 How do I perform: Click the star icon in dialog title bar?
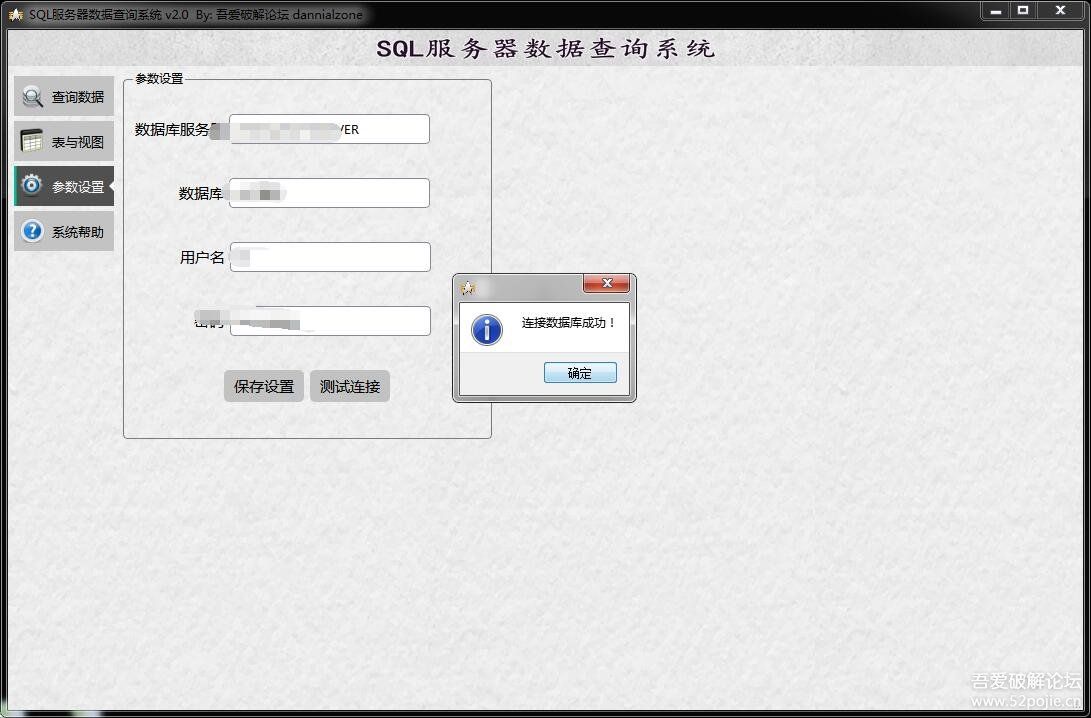pos(468,287)
